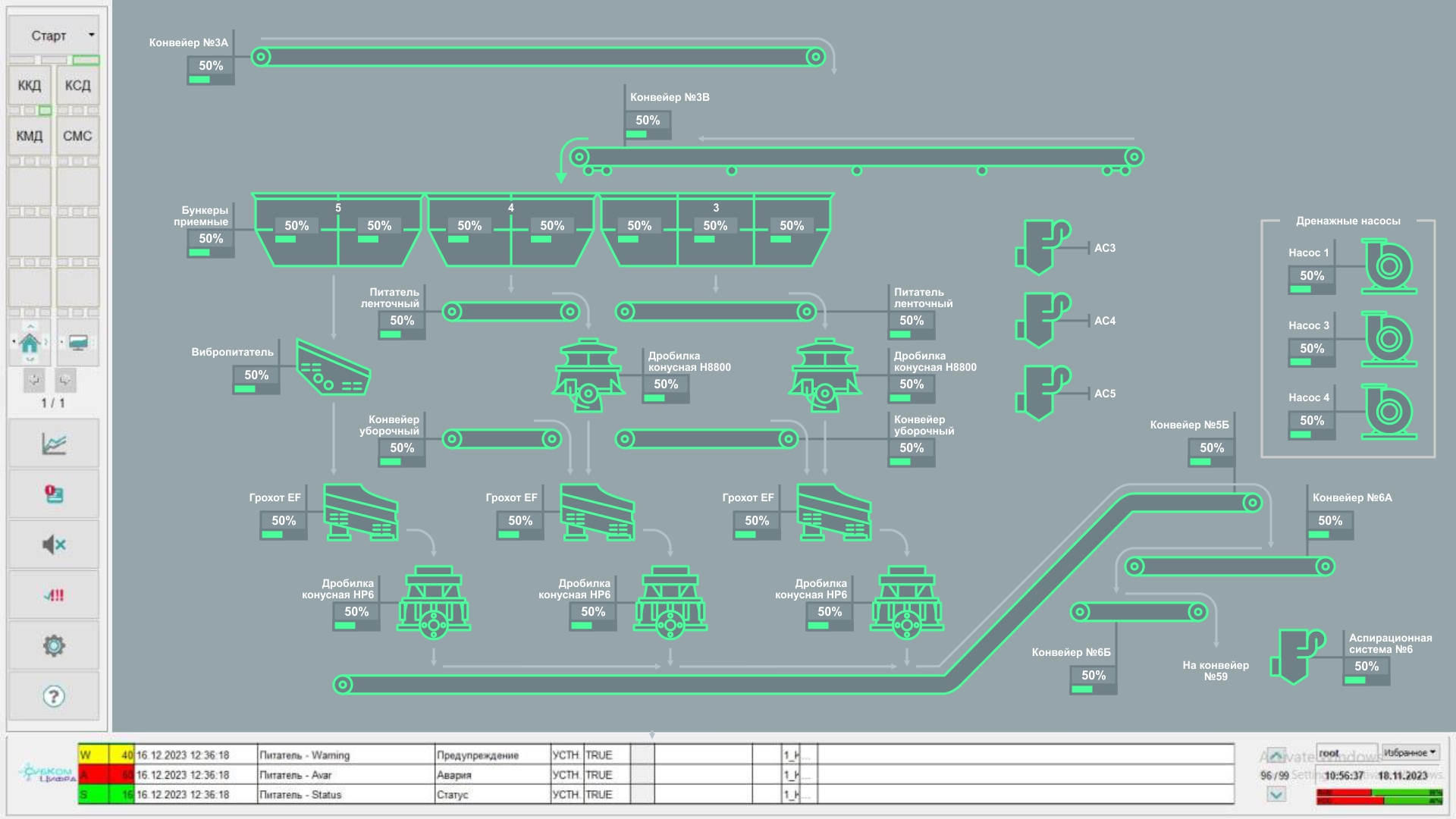Go to the home screen icon
Screen dimensions: 1456x819
click(x=30, y=343)
